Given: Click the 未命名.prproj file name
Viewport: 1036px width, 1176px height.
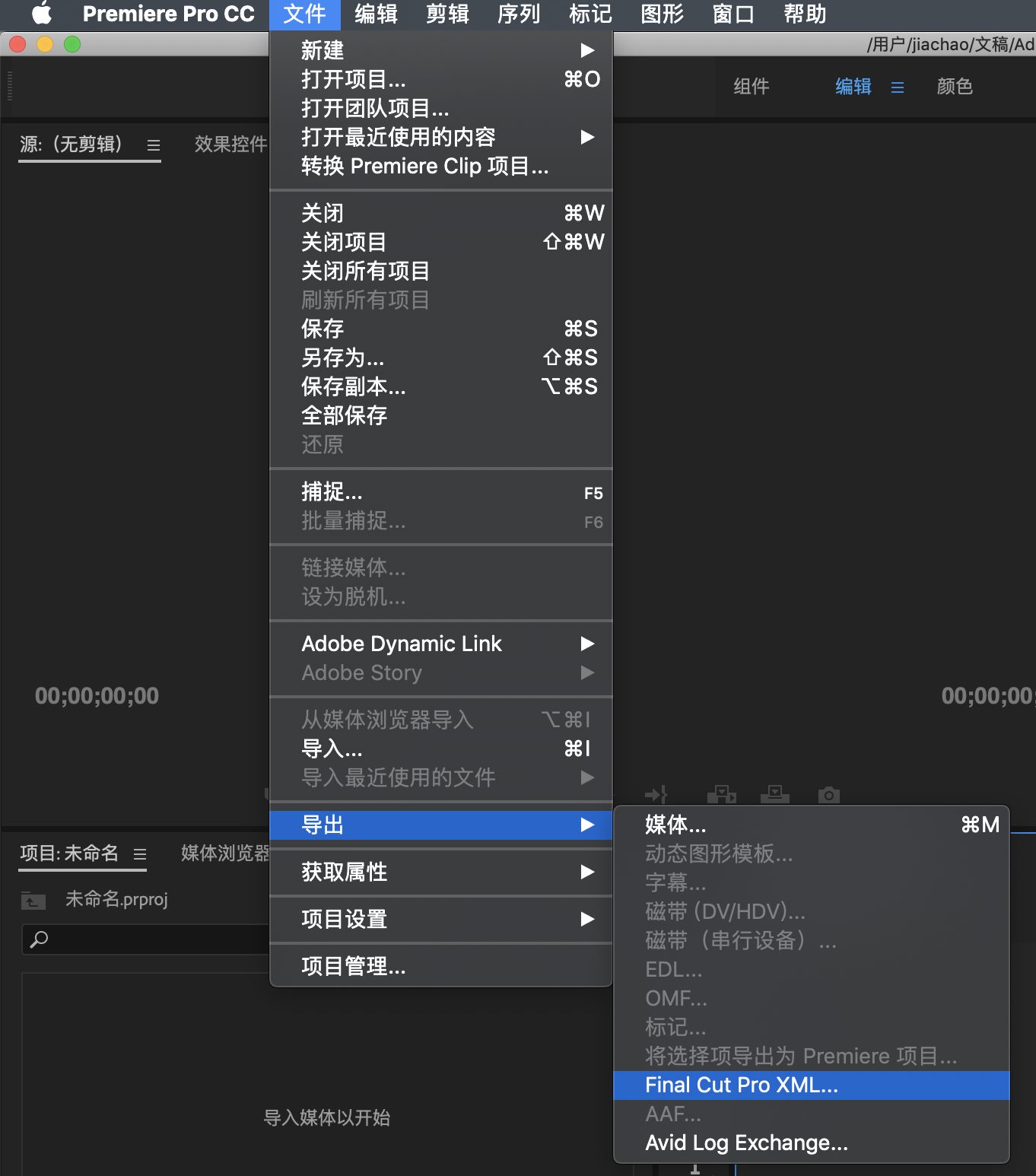Looking at the screenshot, I should (x=116, y=899).
